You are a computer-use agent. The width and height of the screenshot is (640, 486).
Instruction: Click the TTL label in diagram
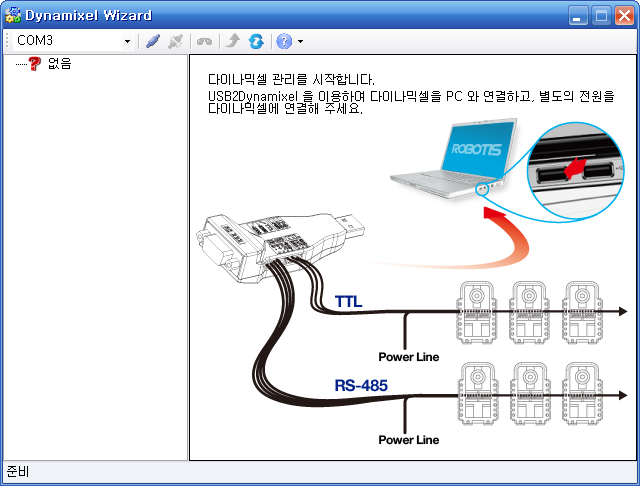[x=348, y=302]
